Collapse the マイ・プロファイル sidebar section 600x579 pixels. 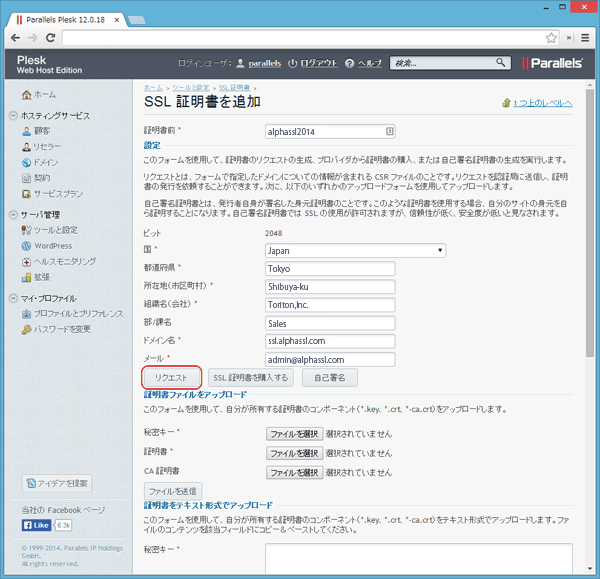tap(13, 298)
